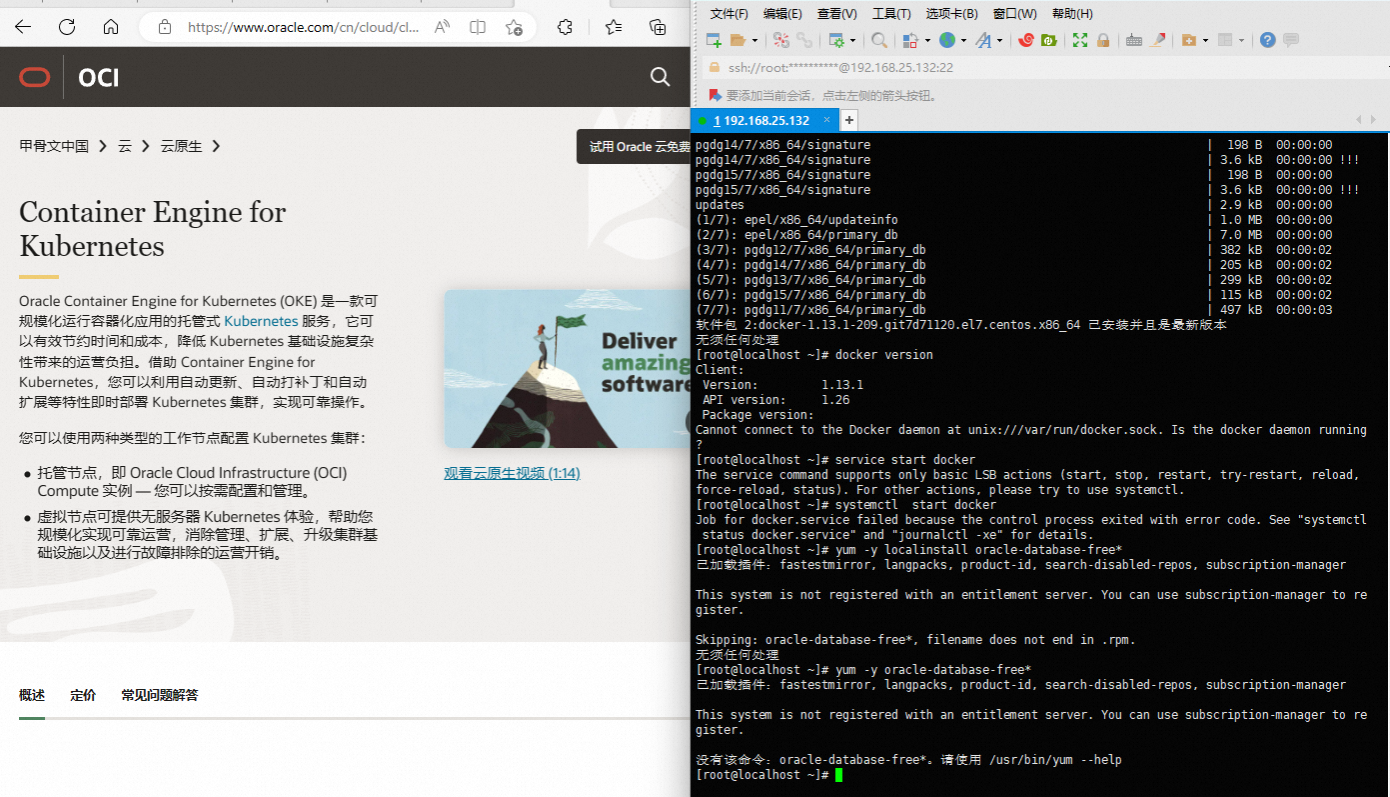Image resolution: width=1390 pixels, height=797 pixels.
Task: Toggle full screen in Xshell
Action: tap(1080, 40)
